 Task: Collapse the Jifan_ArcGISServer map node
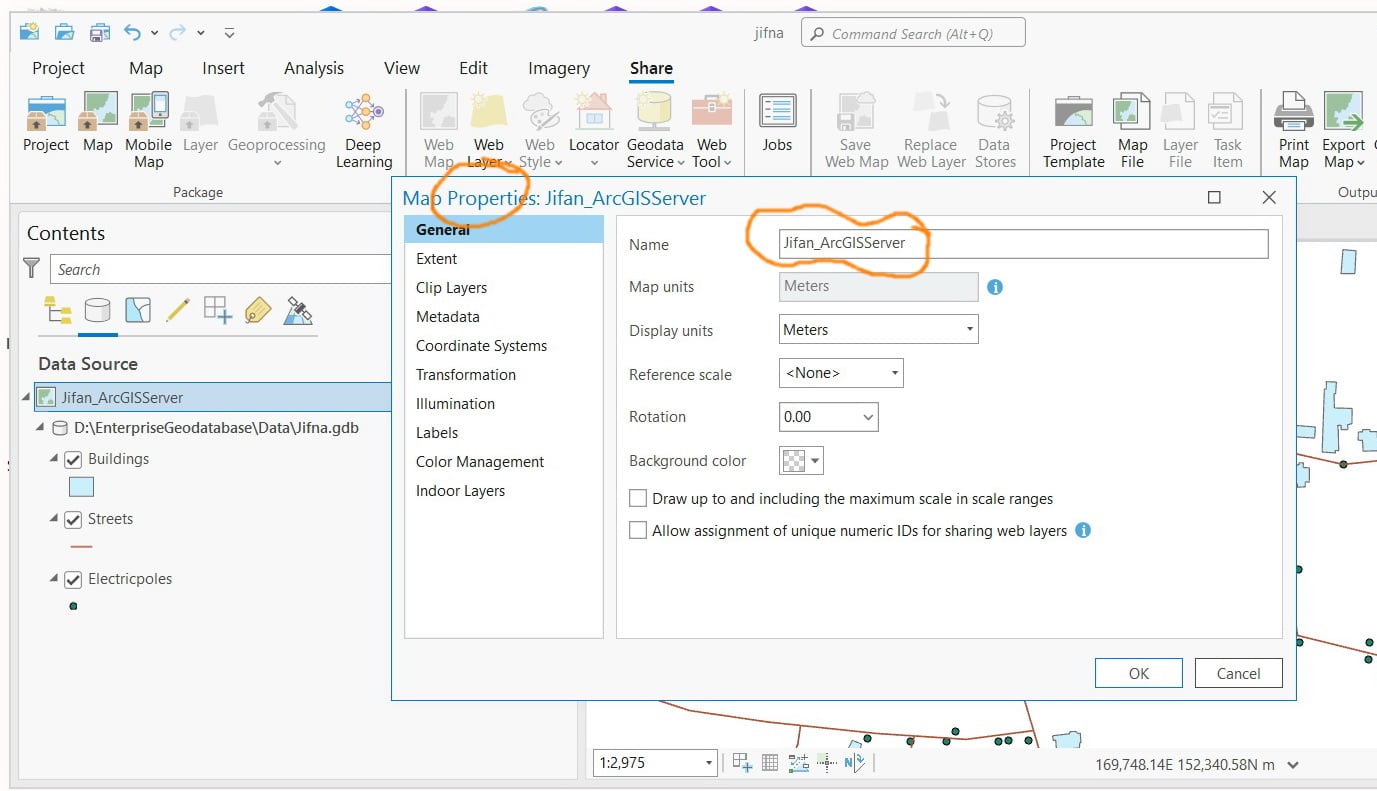(26, 397)
